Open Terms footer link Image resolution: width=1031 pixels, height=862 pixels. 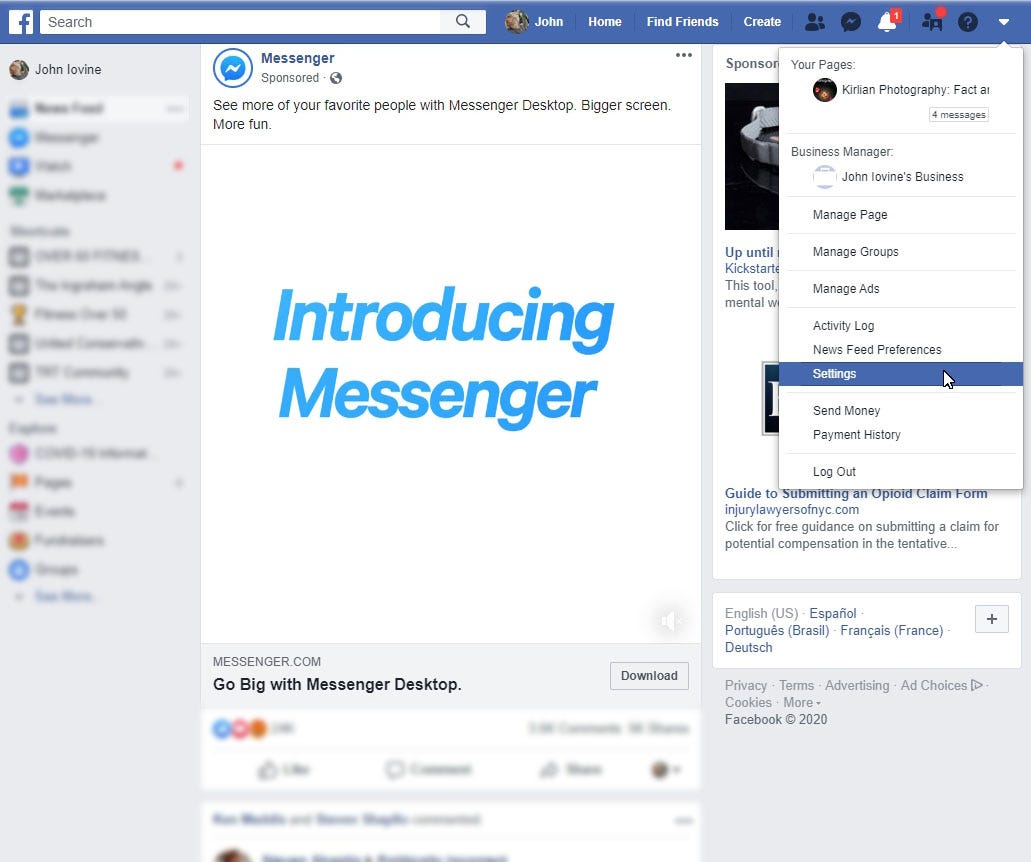click(x=796, y=685)
